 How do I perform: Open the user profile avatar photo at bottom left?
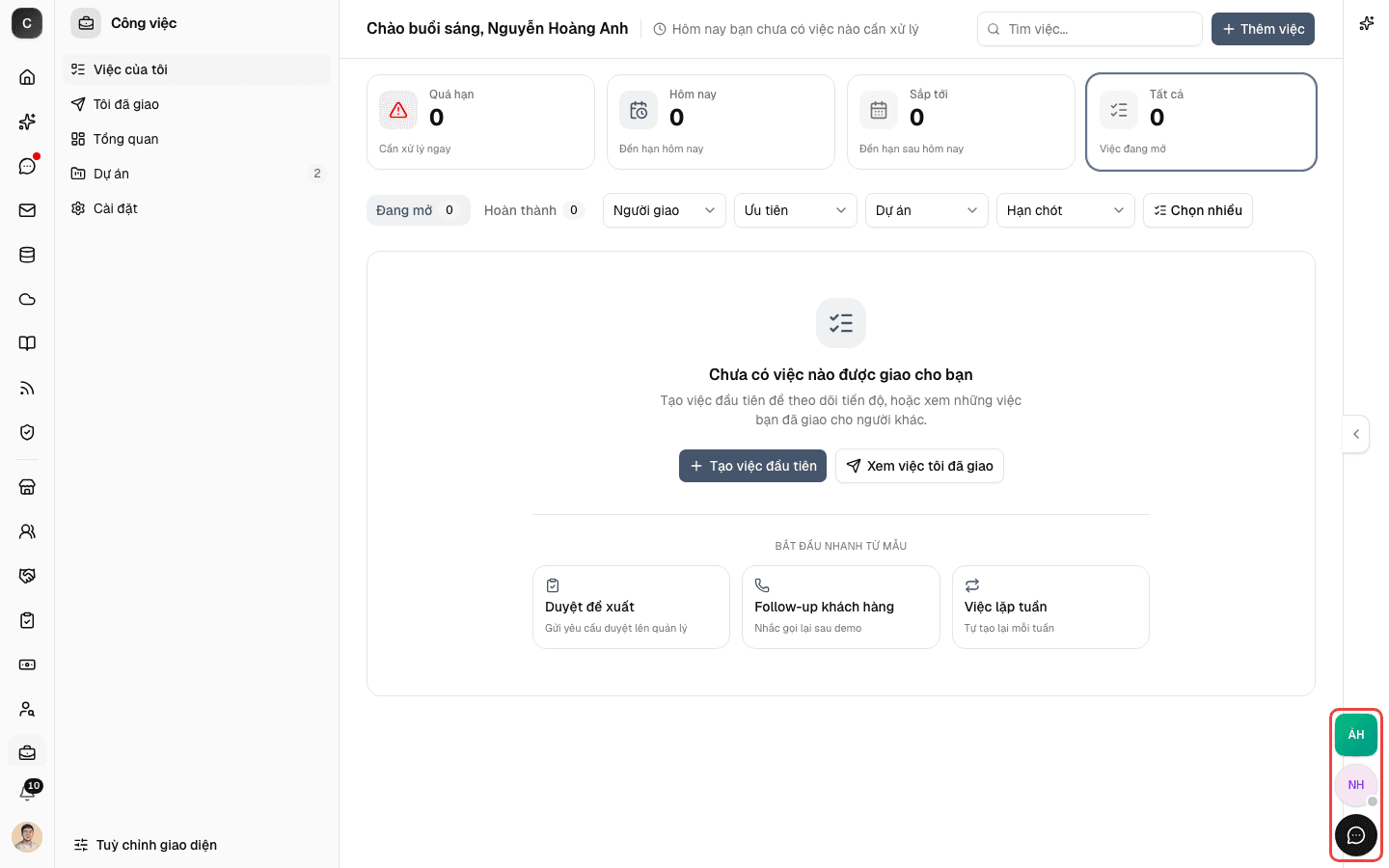coord(27,837)
